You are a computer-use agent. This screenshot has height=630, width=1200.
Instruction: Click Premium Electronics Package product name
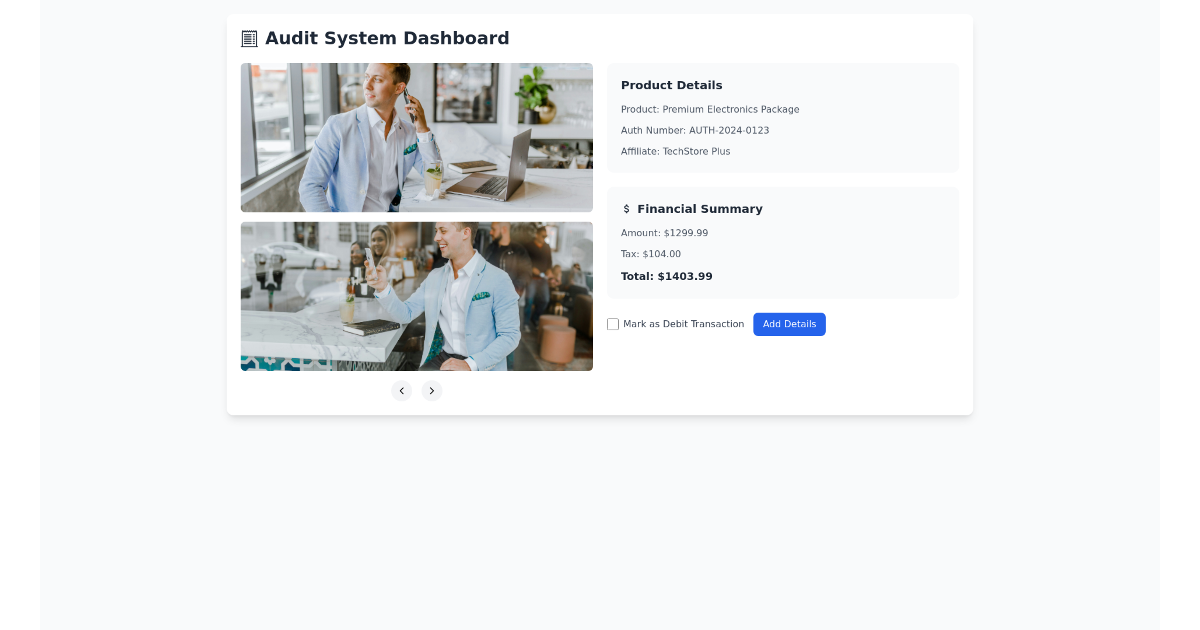point(710,109)
